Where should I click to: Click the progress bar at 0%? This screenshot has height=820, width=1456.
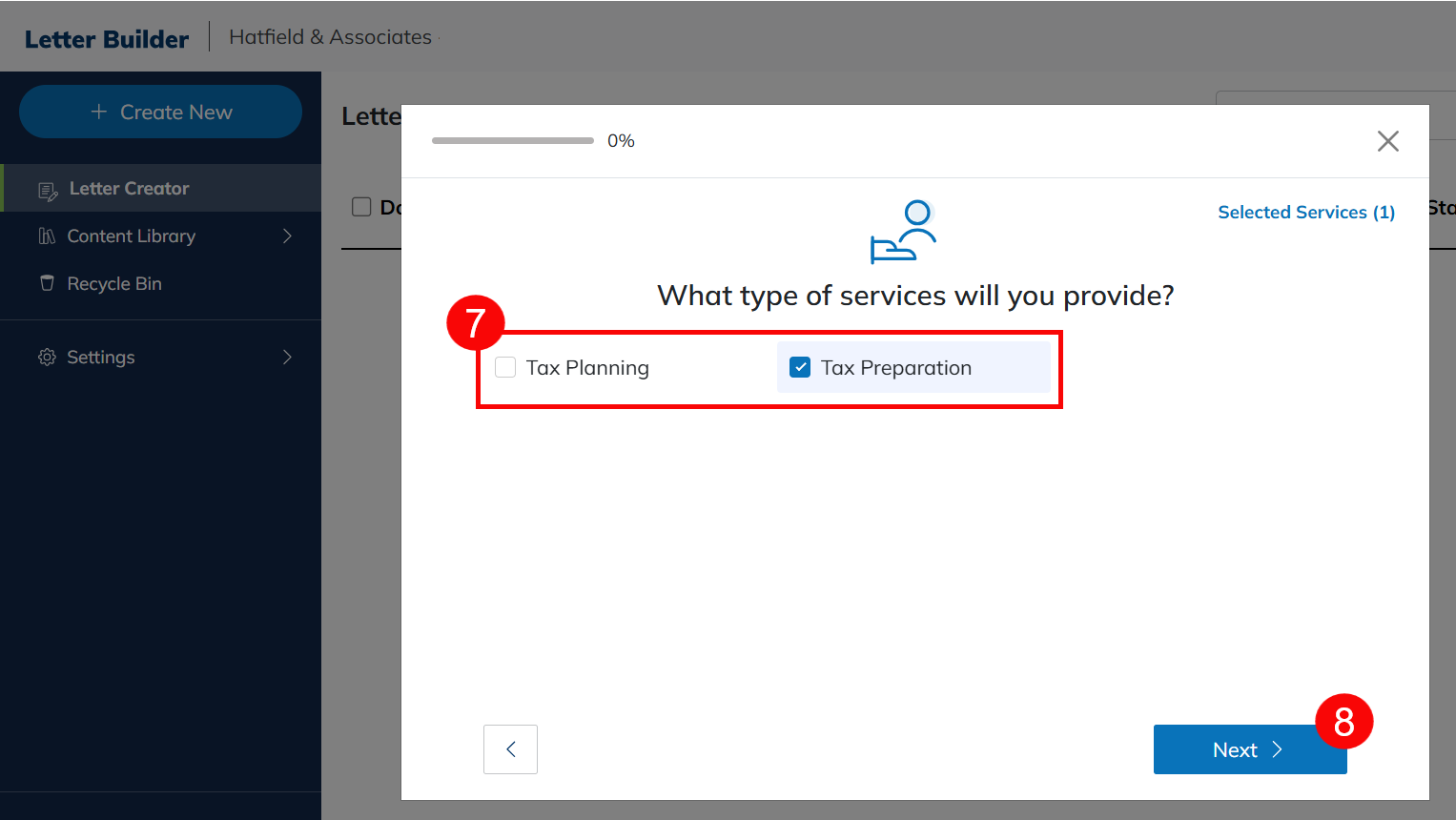pos(512,141)
